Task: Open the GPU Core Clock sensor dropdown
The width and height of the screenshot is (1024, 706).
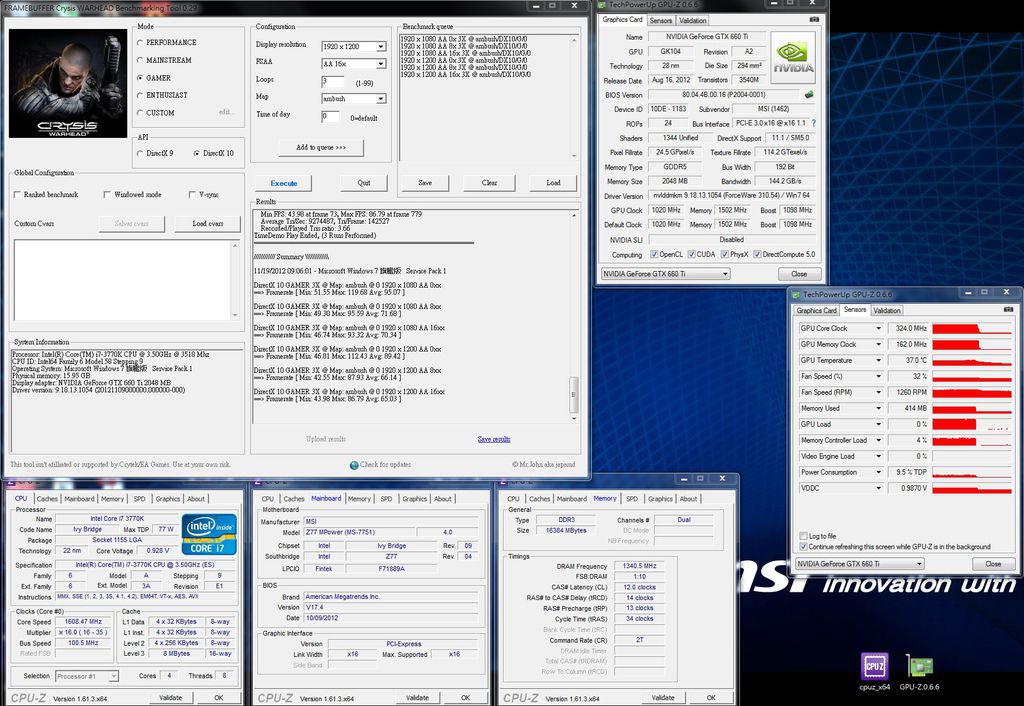Action: [878, 329]
